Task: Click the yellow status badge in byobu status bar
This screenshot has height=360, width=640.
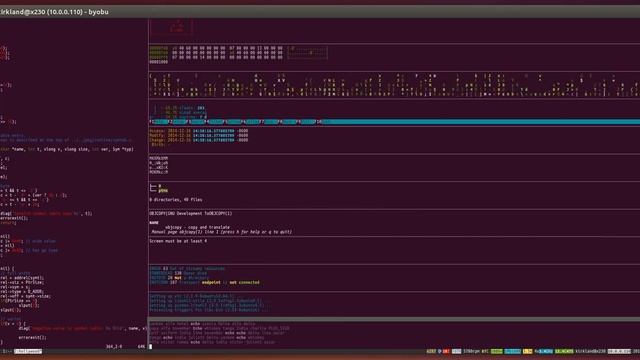Action: tap(527, 351)
